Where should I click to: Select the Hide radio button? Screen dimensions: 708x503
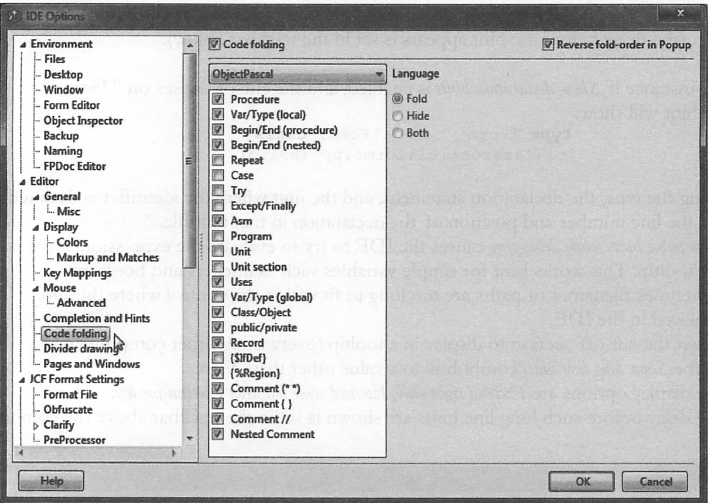(x=398, y=116)
